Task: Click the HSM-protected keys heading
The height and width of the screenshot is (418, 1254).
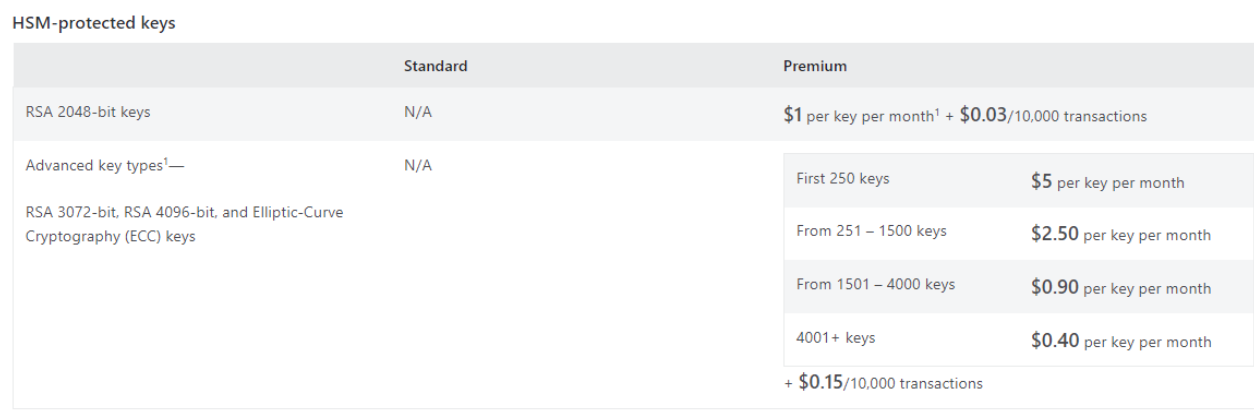Action: coord(94,23)
